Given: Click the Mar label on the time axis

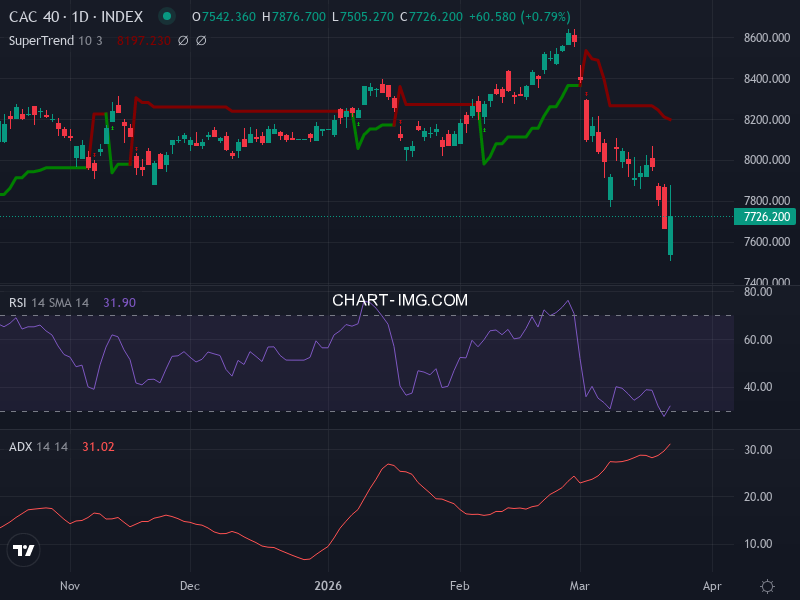Looking at the screenshot, I should pyautogui.click(x=578, y=586).
